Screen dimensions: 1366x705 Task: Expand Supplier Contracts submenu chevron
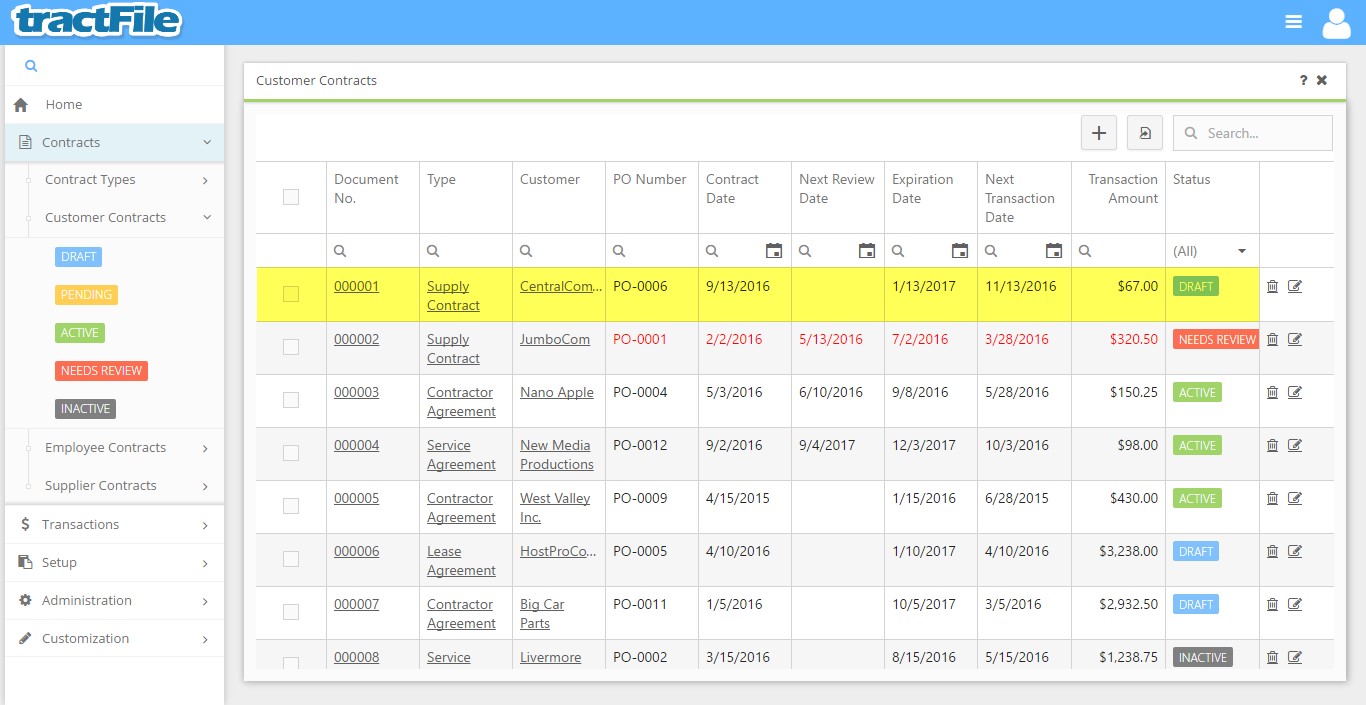(x=205, y=487)
